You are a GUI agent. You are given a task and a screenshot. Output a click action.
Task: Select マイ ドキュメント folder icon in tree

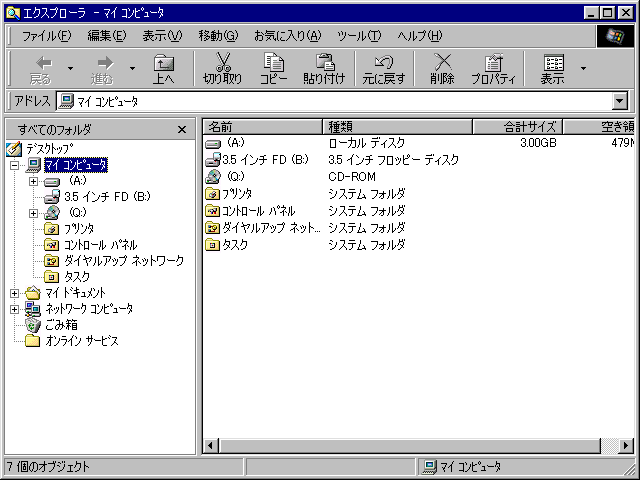click(x=33, y=293)
